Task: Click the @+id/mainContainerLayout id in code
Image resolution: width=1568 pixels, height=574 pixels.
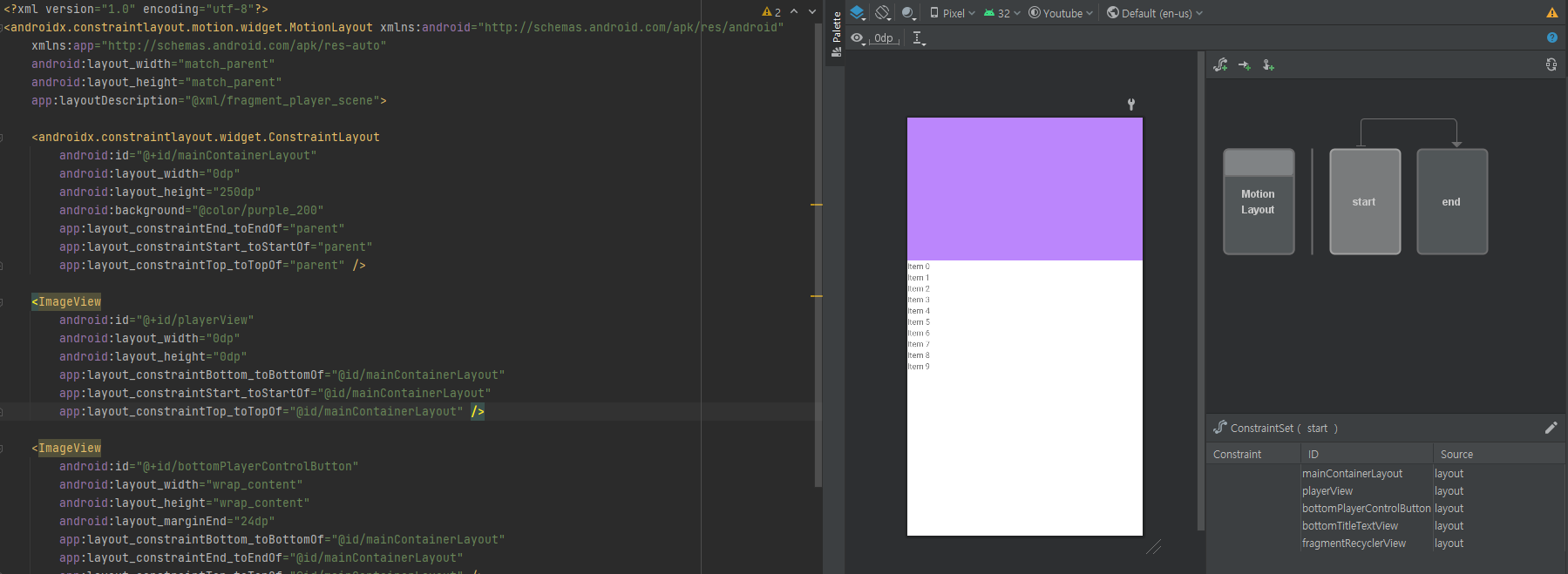Action: tap(226, 156)
